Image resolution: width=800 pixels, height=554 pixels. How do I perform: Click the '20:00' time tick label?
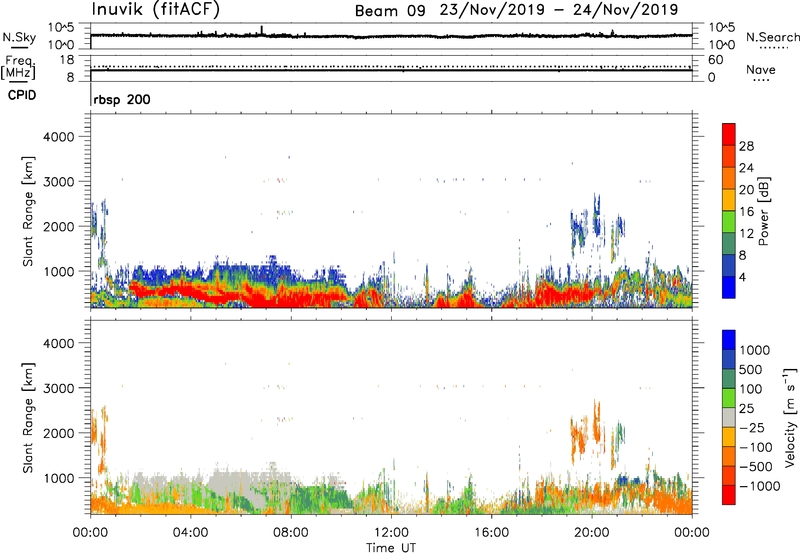coord(591,533)
